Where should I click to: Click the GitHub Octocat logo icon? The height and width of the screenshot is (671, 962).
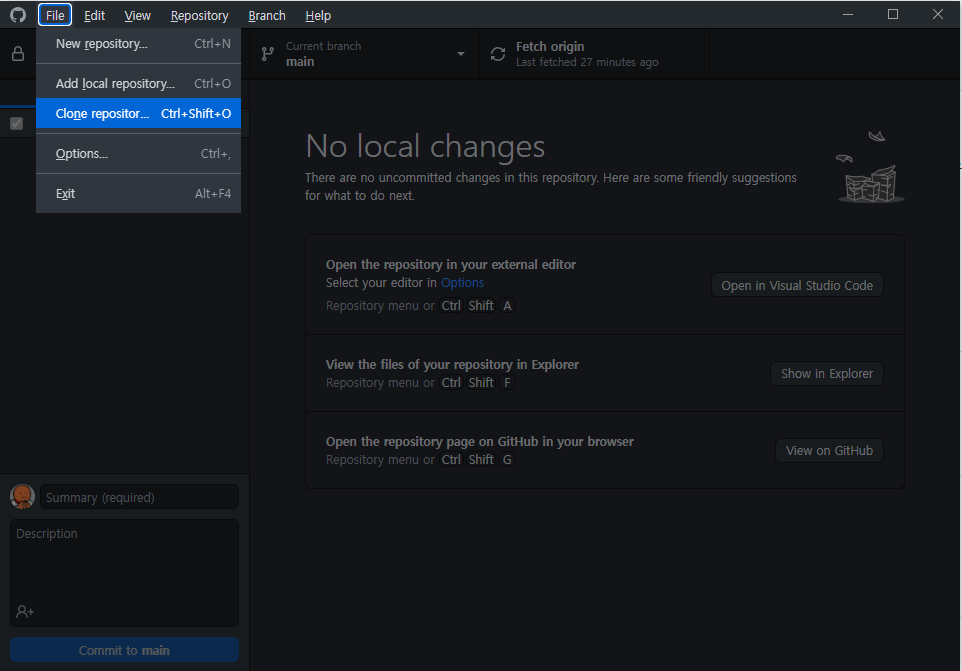pos(18,15)
